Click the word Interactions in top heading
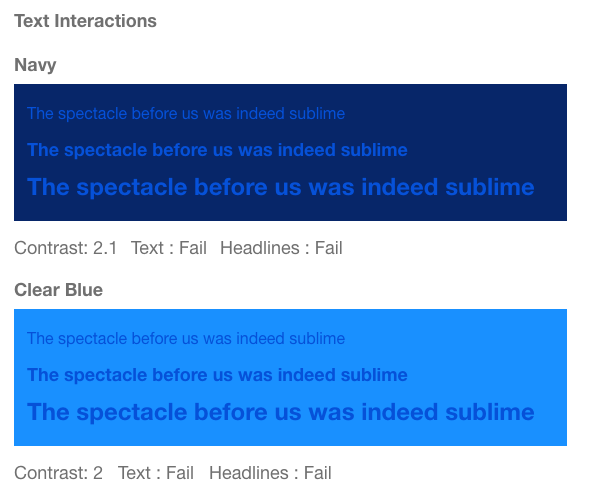This screenshot has height=499, width=593. point(105,21)
